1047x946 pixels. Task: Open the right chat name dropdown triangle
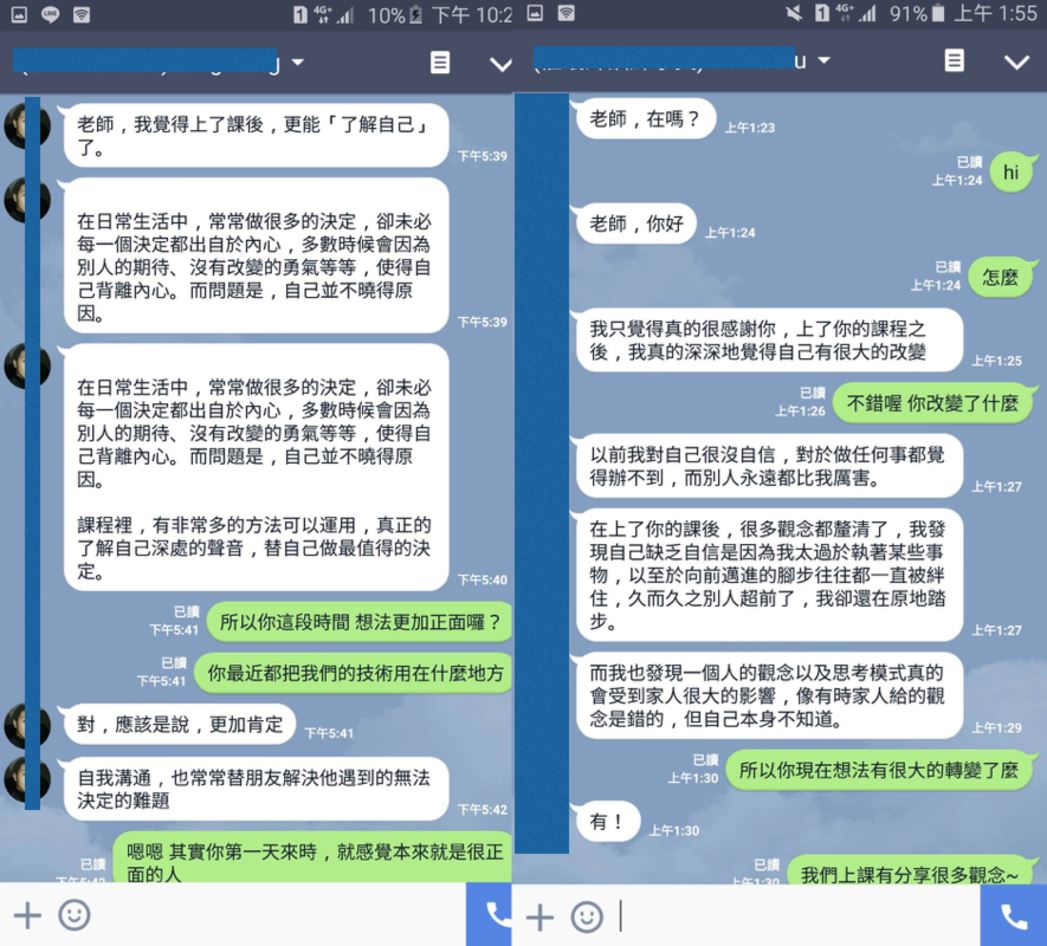pos(824,61)
